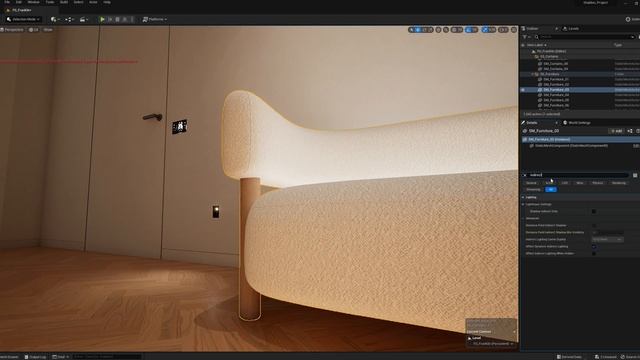The width and height of the screenshot is (640, 360).
Task: Open the Details view options grid icon
Action: (635, 175)
